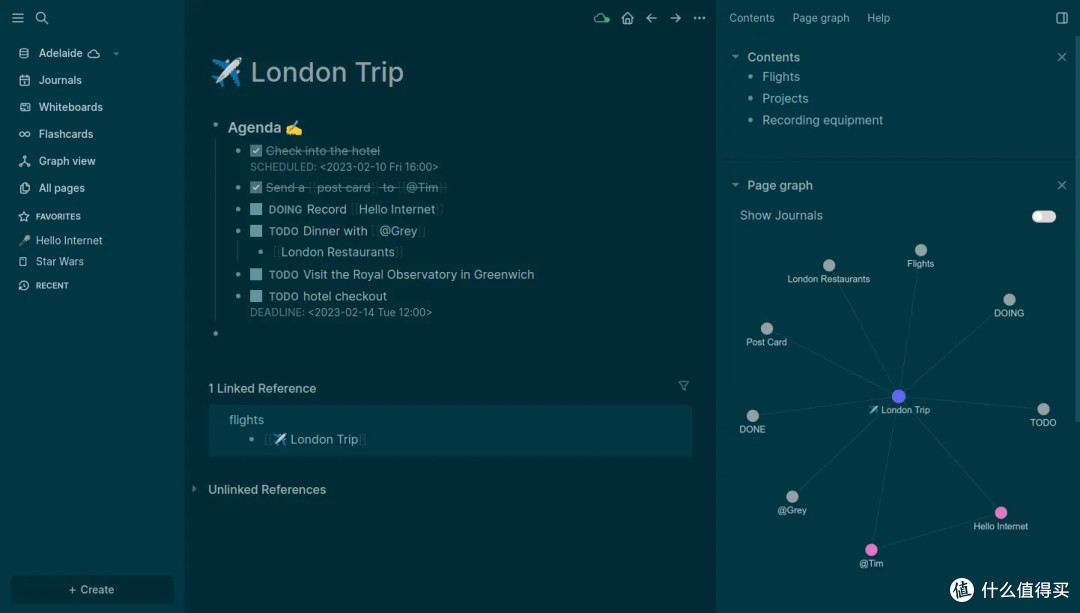Image resolution: width=1080 pixels, height=613 pixels.
Task: Click the Flashcards infinity icon
Action: click(24, 134)
